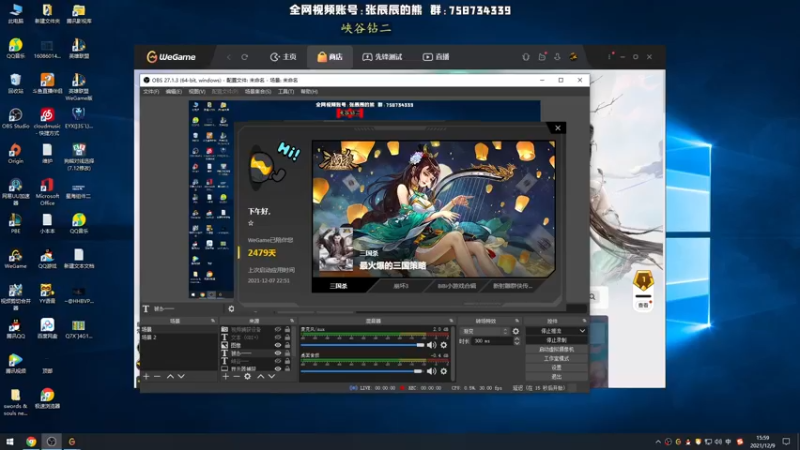Click the 启动虚拟摄像机 button
Viewport: 800px width, 450px height.
(556, 349)
